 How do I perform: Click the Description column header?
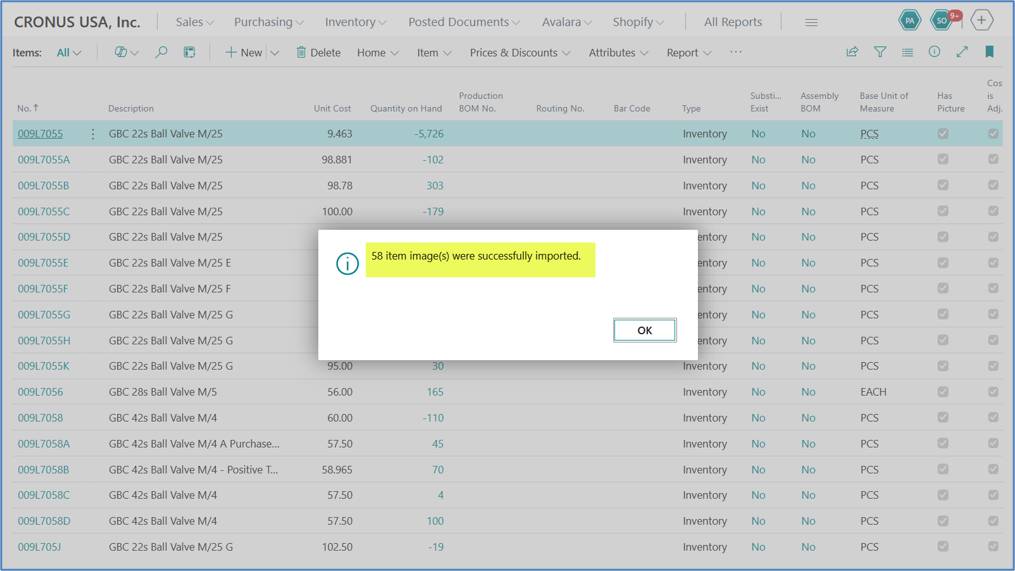pyautogui.click(x=131, y=108)
